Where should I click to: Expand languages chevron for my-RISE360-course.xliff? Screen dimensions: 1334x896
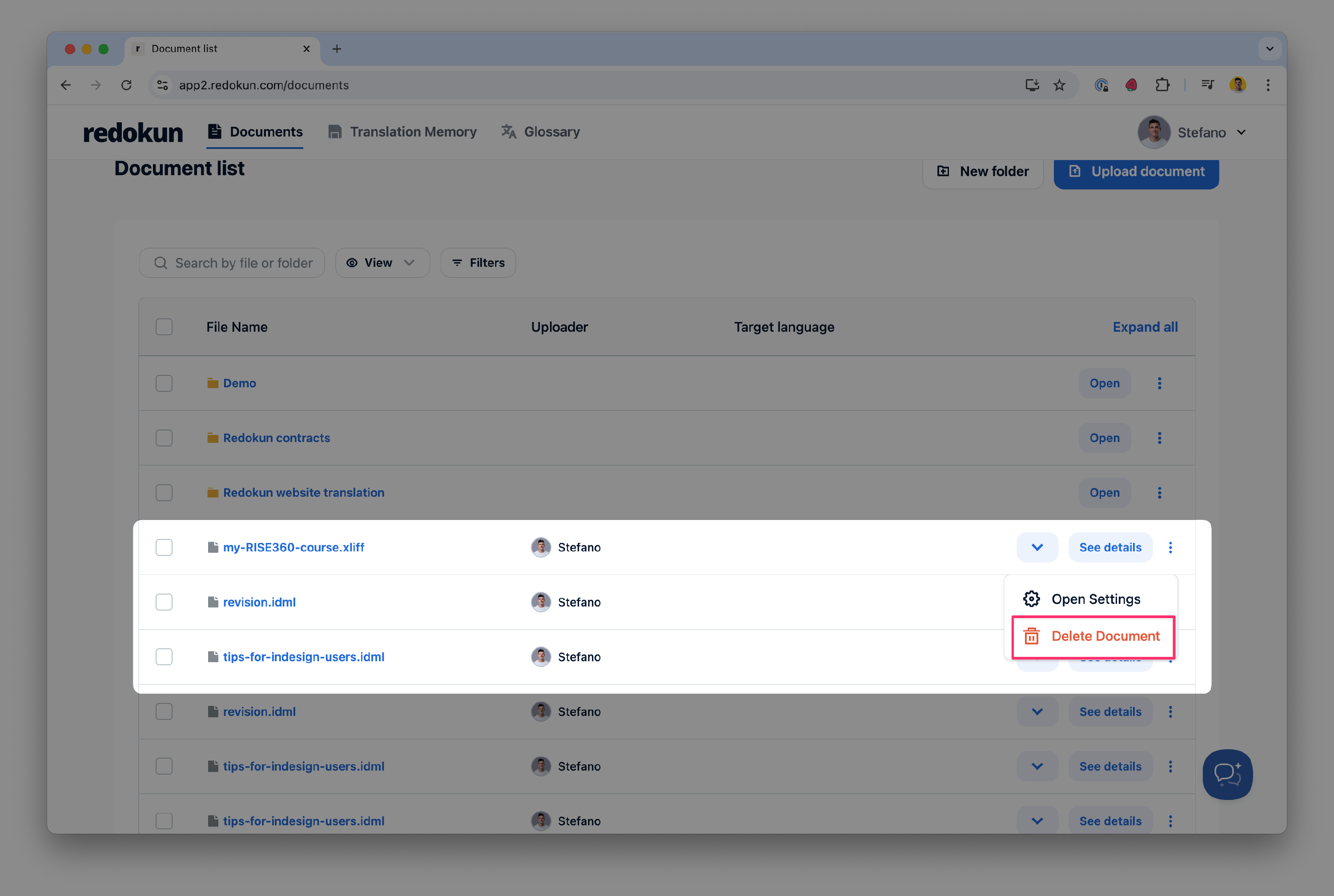(1037, 547)
